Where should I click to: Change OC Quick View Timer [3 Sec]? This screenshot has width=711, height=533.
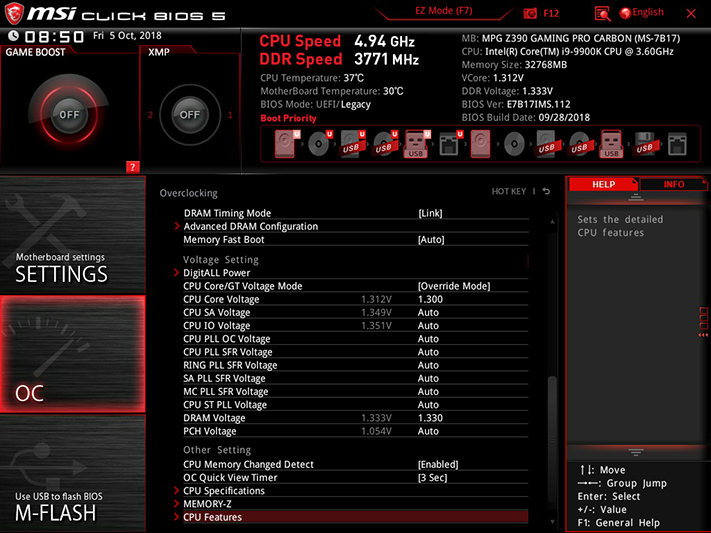[433, 478]
